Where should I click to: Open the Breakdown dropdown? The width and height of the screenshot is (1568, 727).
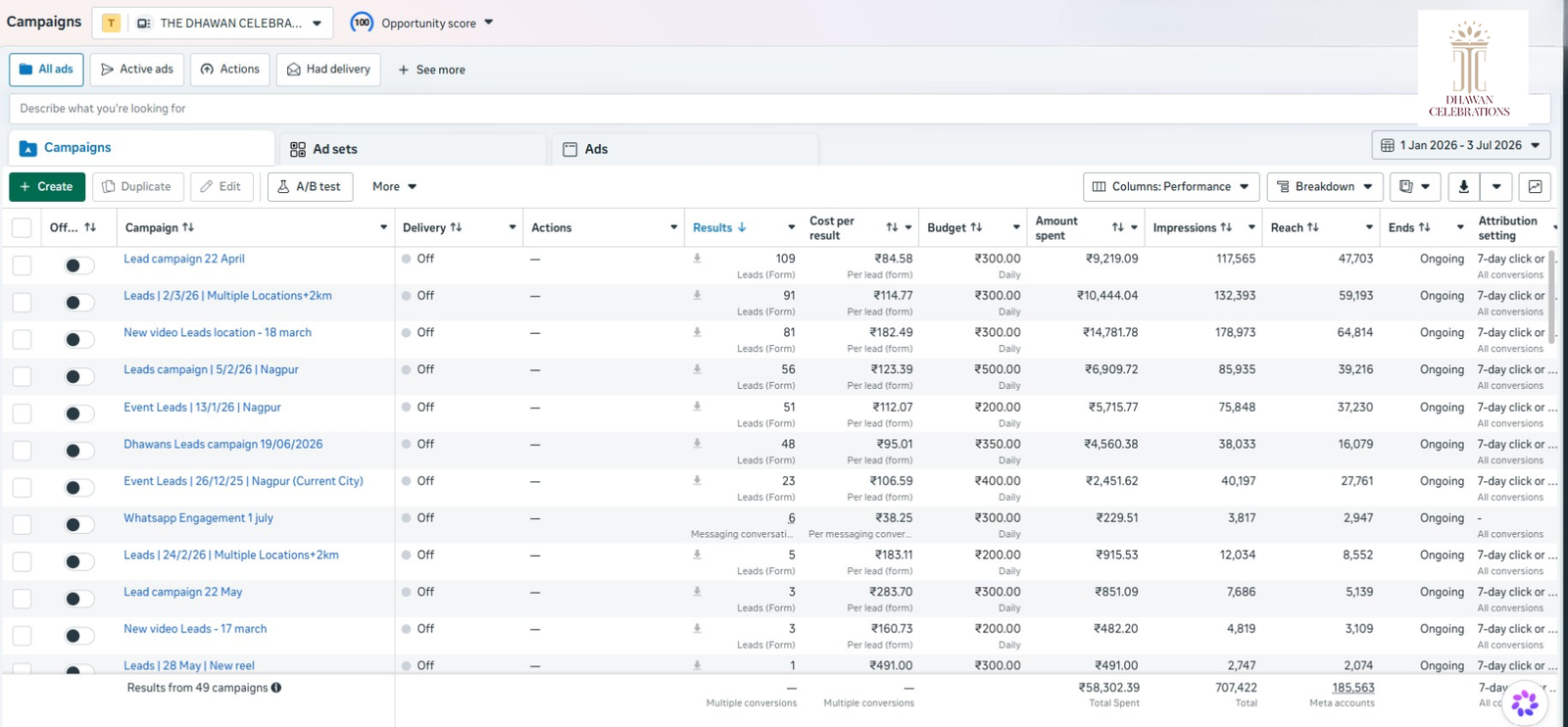click(1325, 186)
